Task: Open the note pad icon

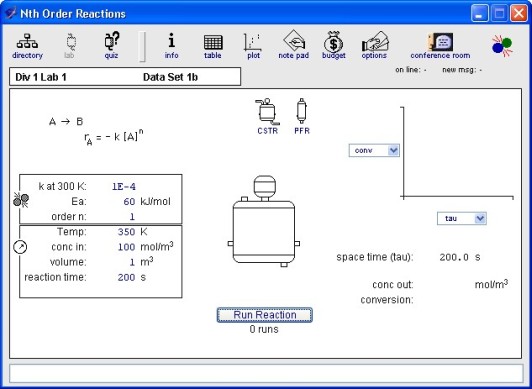Action: click(x=293, y=45)
